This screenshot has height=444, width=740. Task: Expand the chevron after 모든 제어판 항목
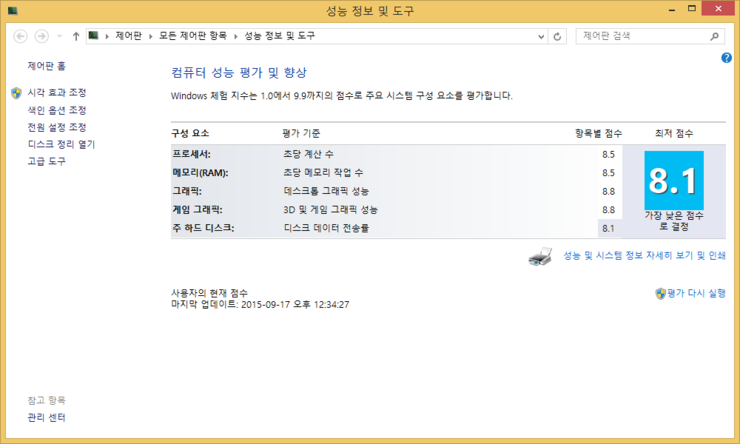point(235,36)
